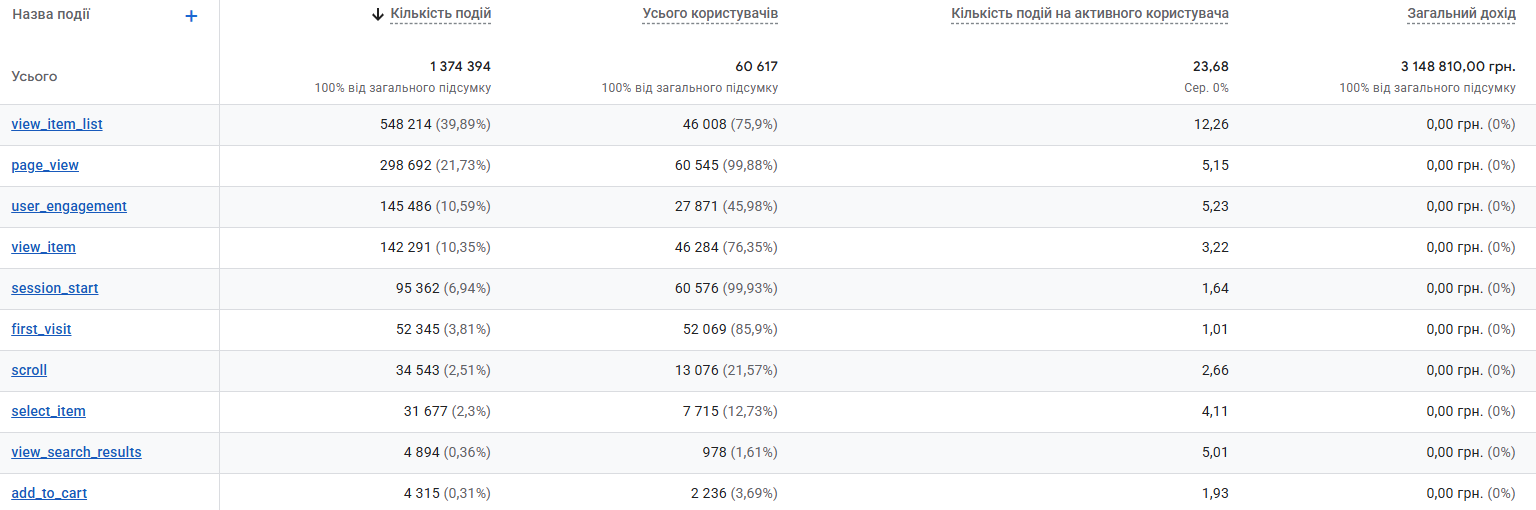Open the scroll event link
1536x510 pixels.
coord(29,371)
